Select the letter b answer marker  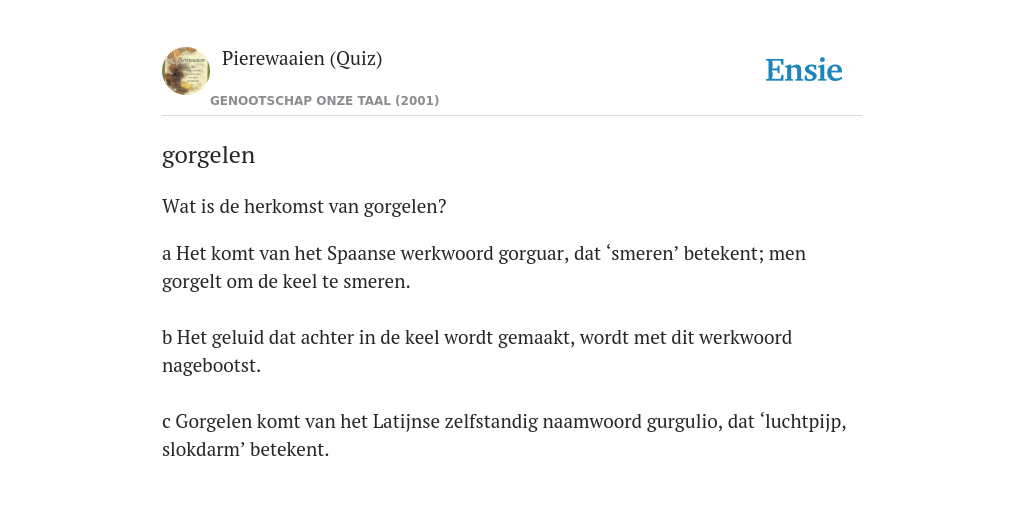(167, 338)
